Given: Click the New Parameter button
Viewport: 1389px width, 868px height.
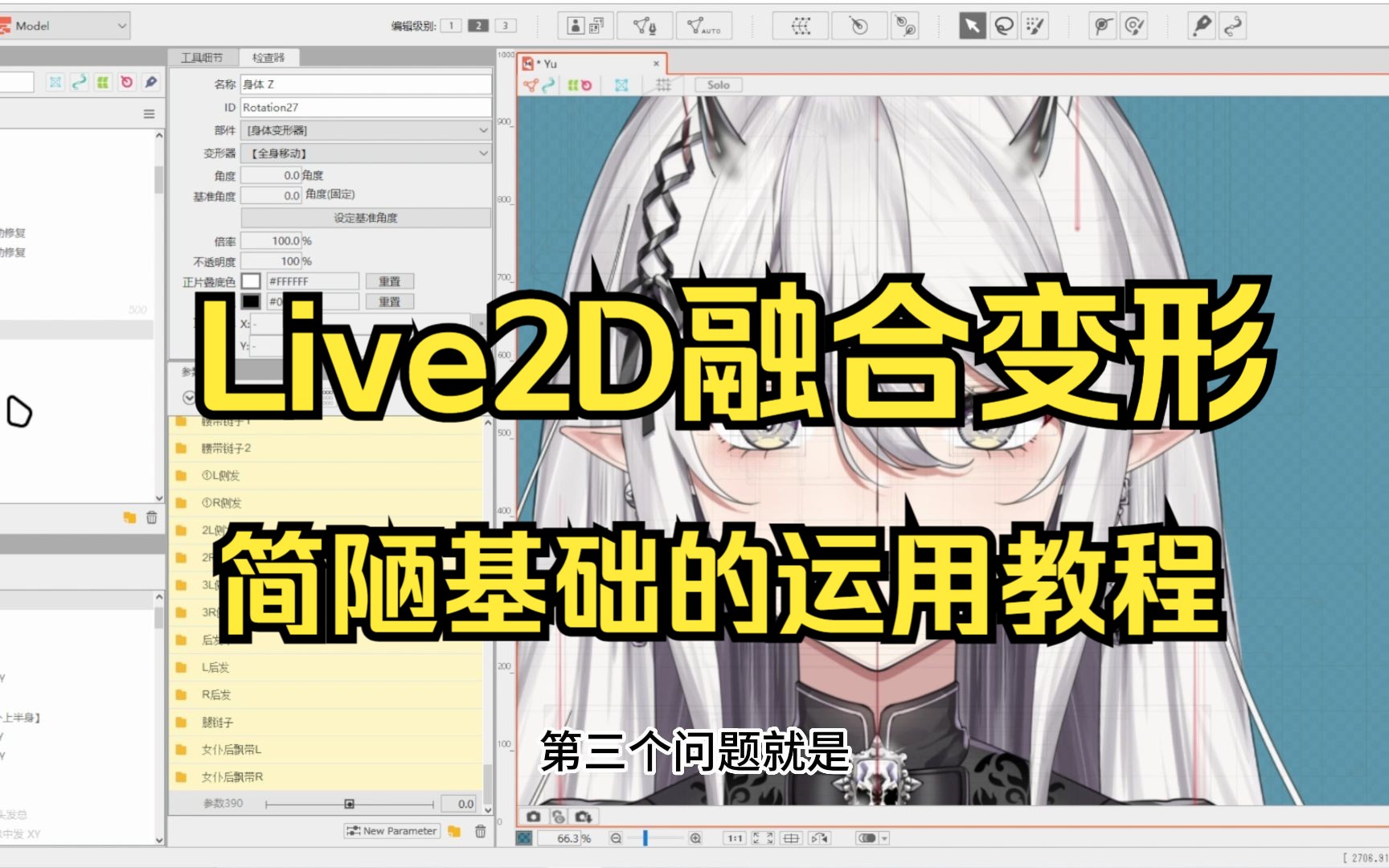Looking at the screenshot, I should click(391, 831).
